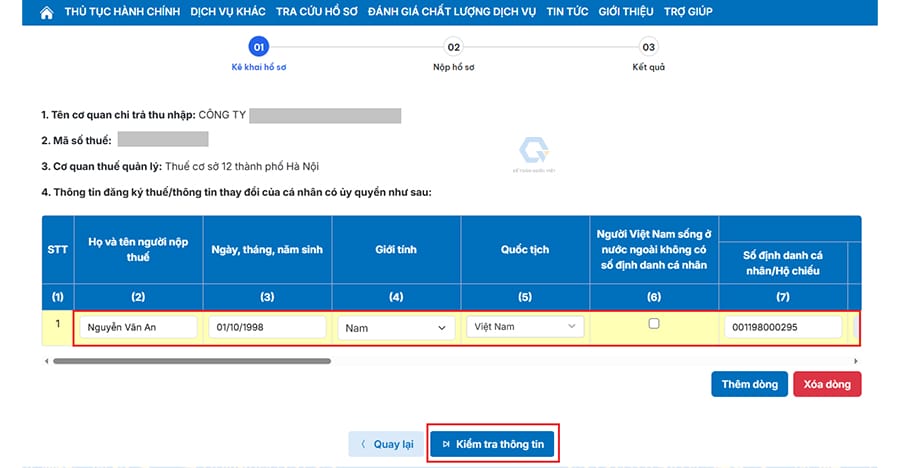Click the Thêm dòng button
The width and height of the screenshot is (900, 468).
pyautogui.click(x=749, y=384)
